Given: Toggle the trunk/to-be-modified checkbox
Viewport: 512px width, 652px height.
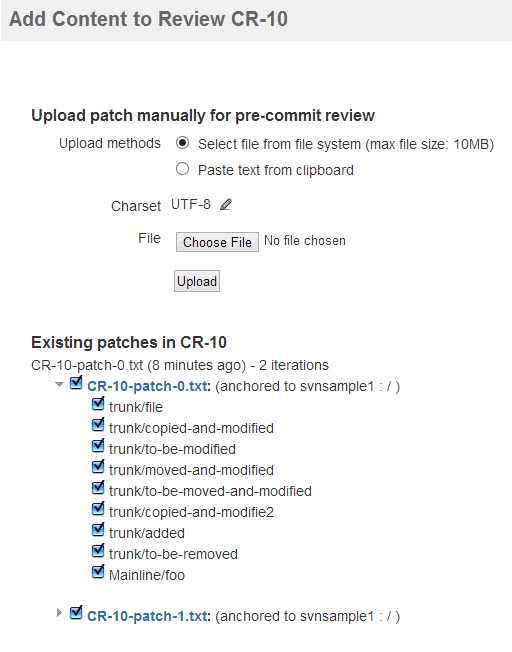Looking at the screenshot, I should tap(98, 446).
